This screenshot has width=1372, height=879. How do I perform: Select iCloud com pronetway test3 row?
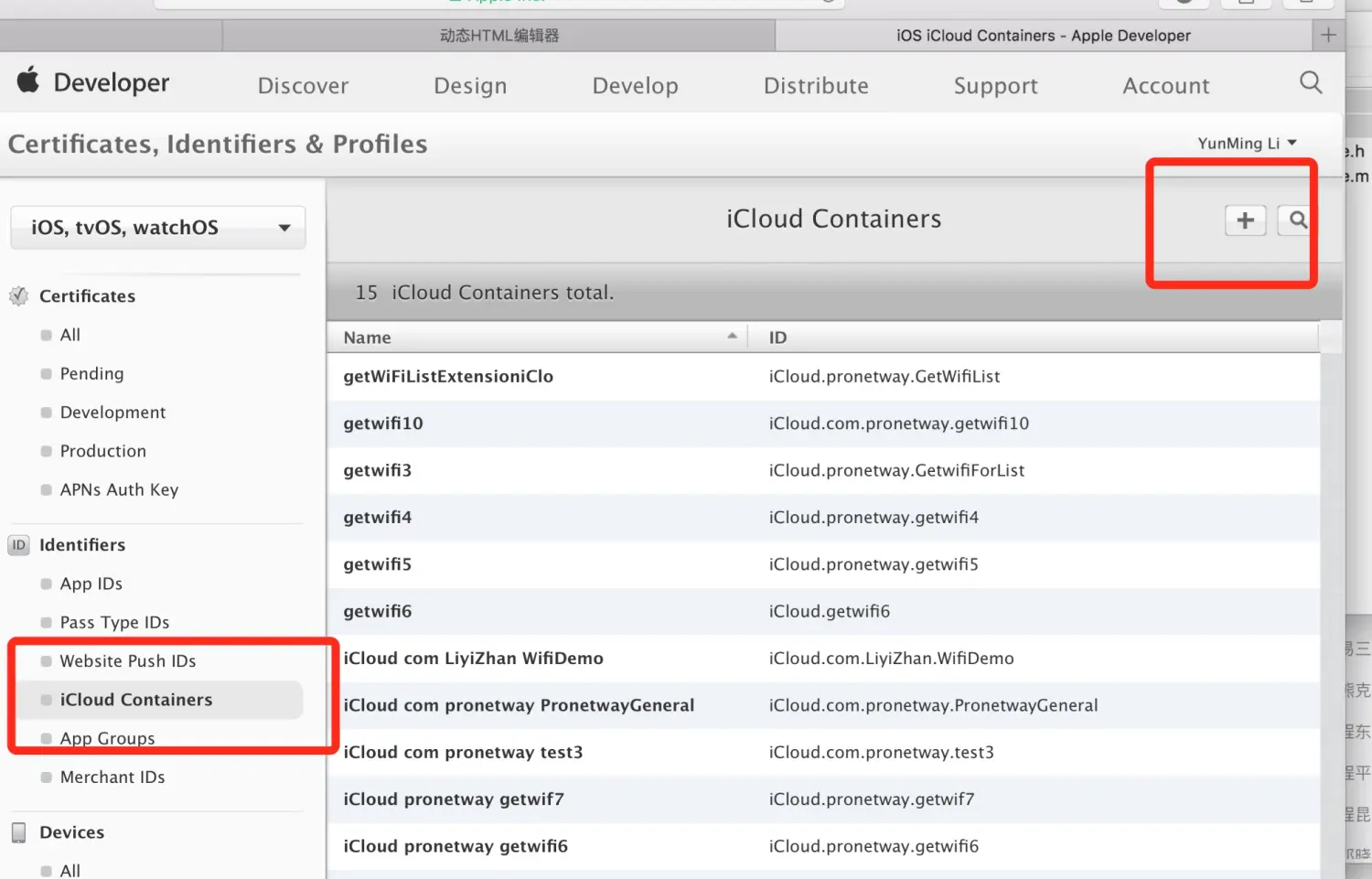(x=823, y=753)
